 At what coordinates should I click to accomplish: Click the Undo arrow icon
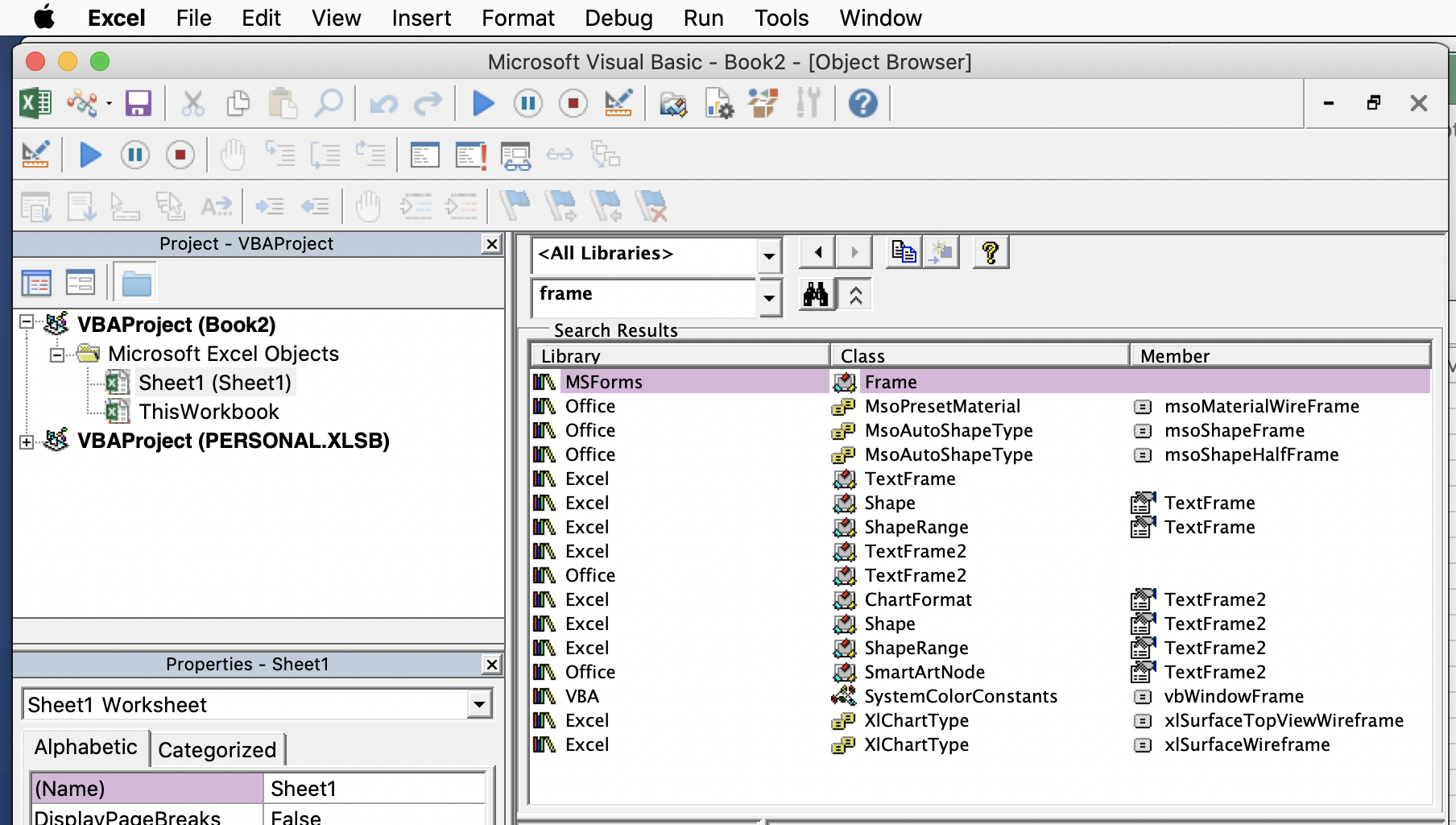click(383, 103)
